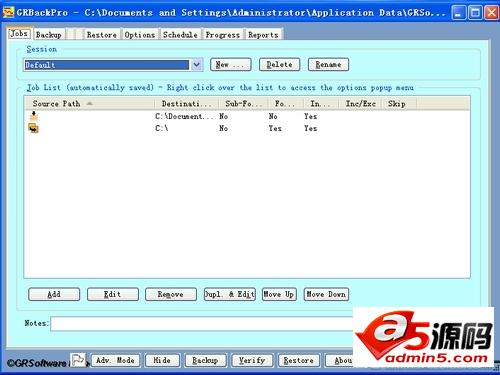The height and width of the screenshot is (375, 500).
Task: Expand the Session dropdown arrow
Action: 197,65
